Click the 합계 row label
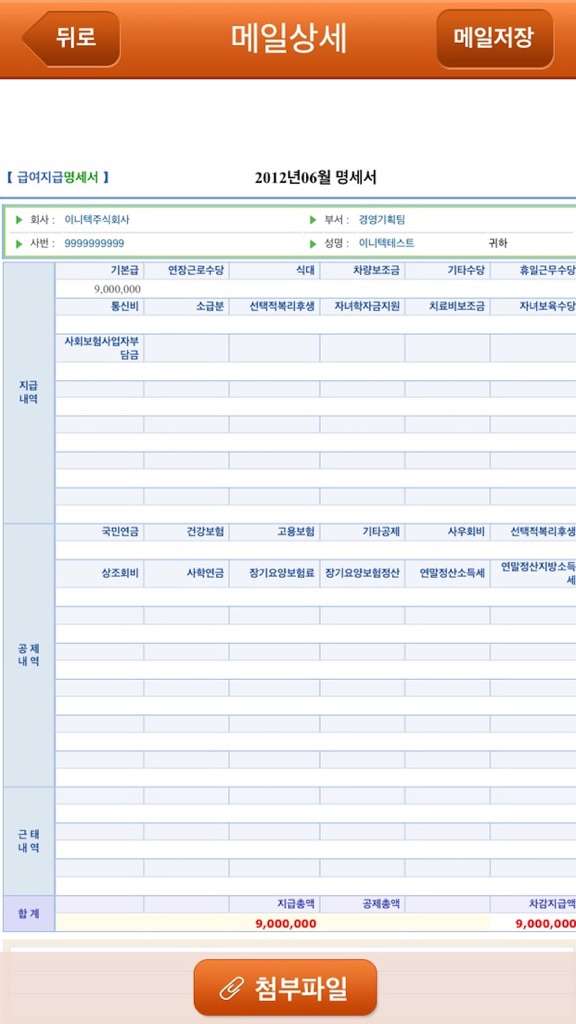This screenshot has height=1024, width=576. (28, 914)
